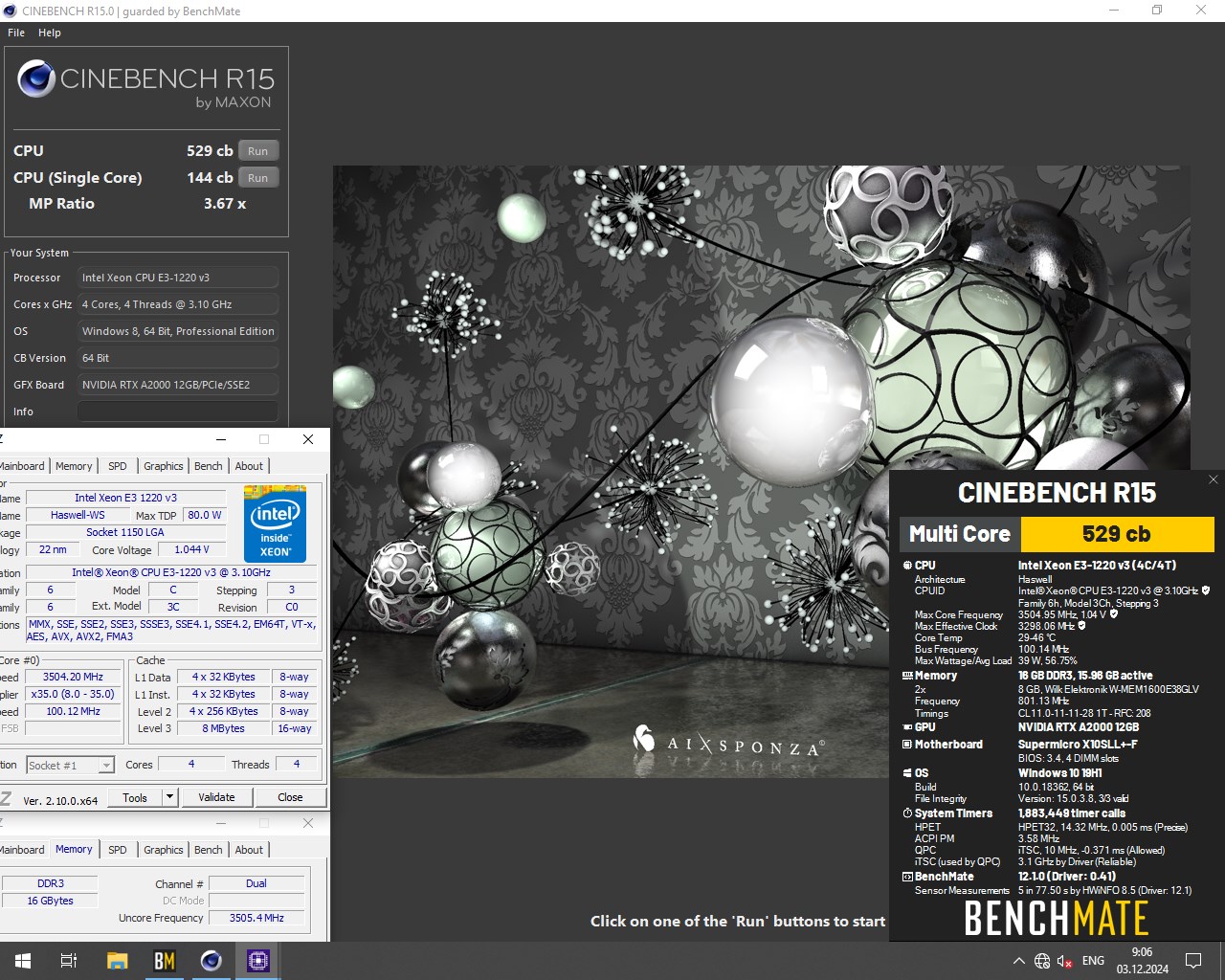Viewport: 1225px width, 980px height.
Task: Click the CPU chip icon in BenchMate panel
Action: (907, 566)
